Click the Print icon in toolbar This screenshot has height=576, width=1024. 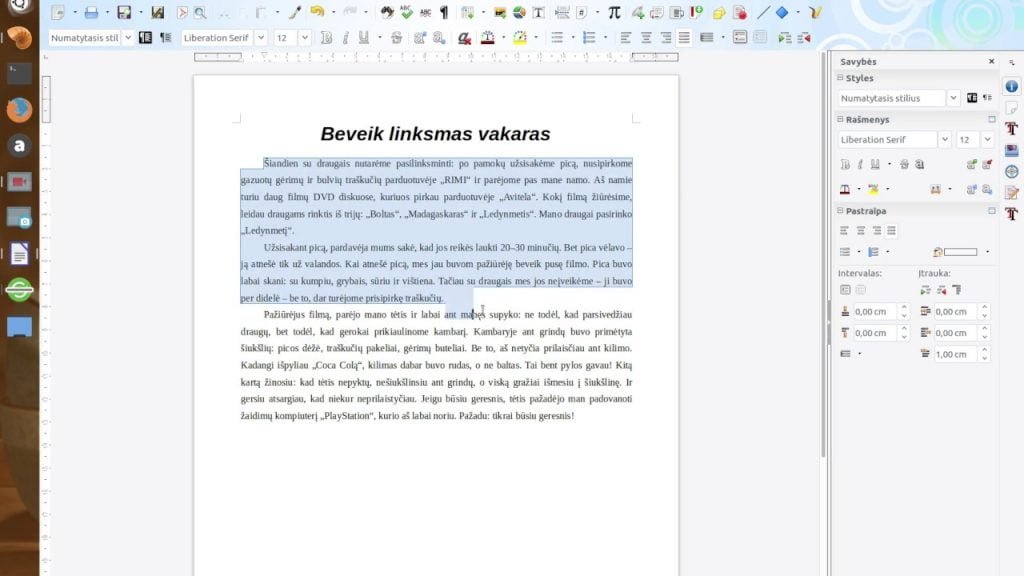tap(91, 12)
